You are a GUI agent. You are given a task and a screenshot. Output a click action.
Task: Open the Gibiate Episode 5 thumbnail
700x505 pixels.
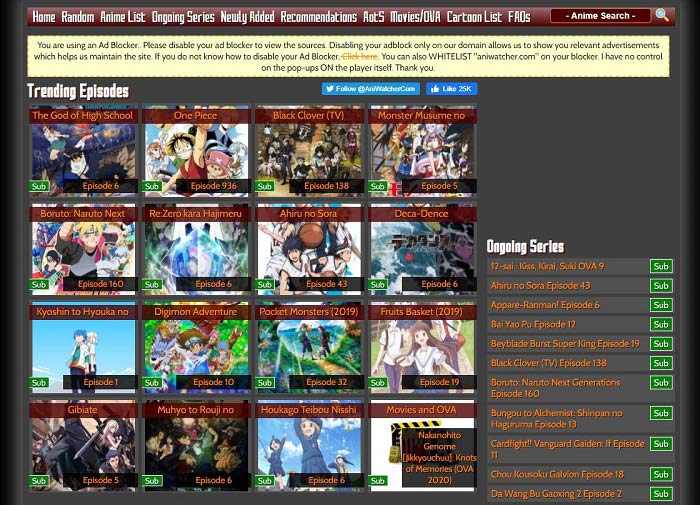[x=83, y=446]
